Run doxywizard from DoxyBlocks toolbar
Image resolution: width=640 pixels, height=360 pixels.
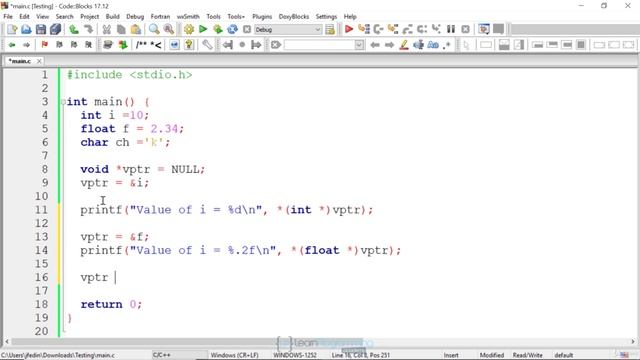point(108,45)
